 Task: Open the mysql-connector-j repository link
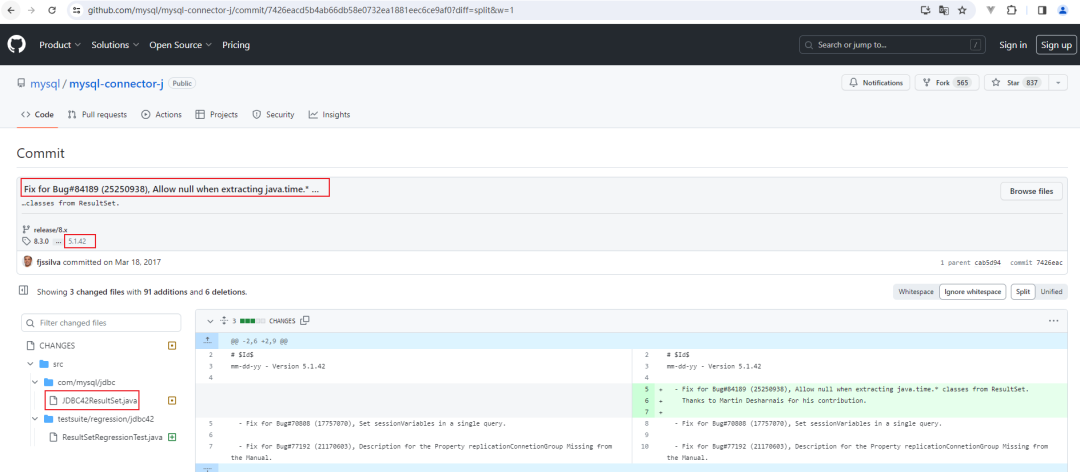tap(116, 83)
